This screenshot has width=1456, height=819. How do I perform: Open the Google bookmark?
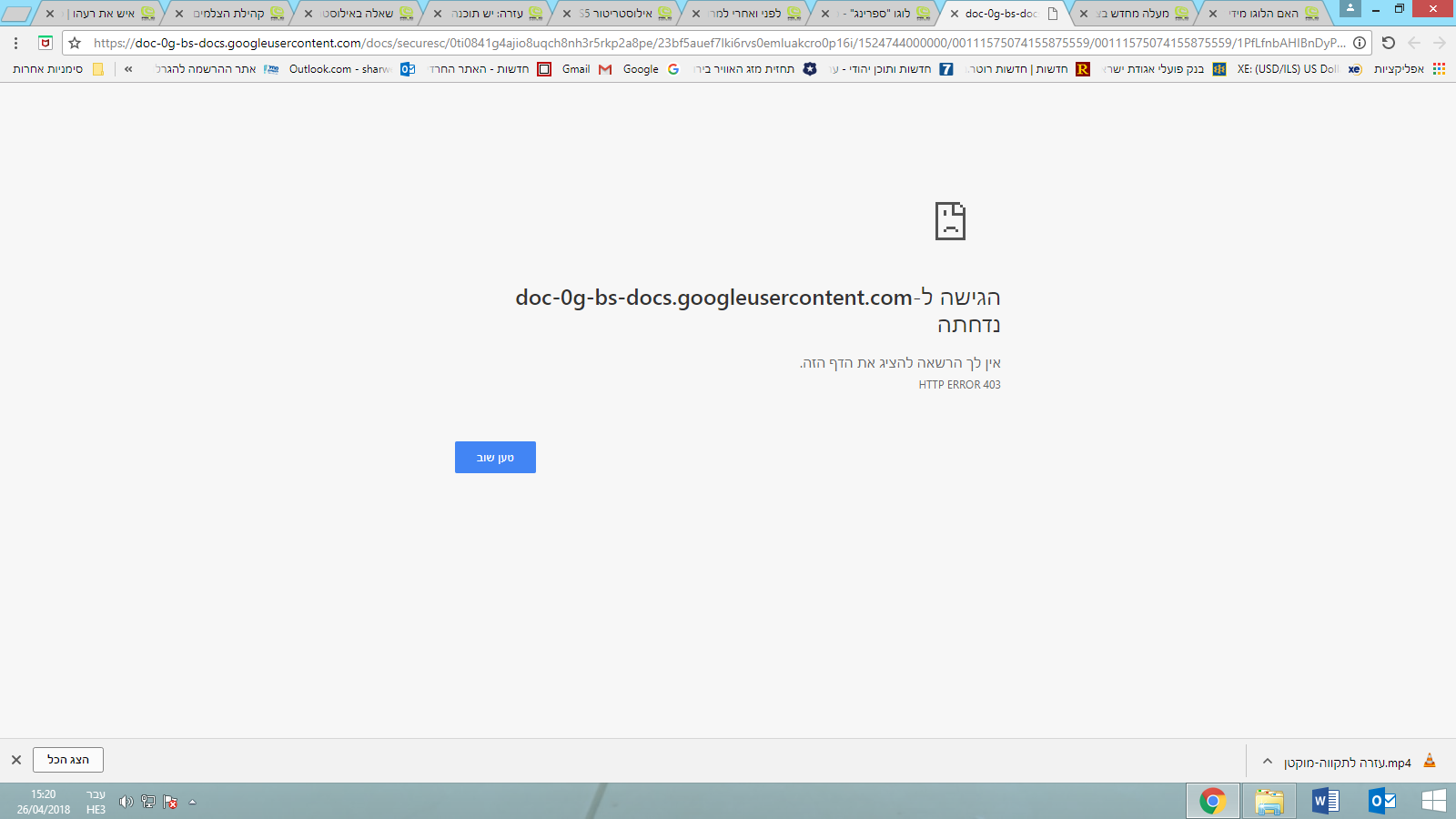(651, 69)
